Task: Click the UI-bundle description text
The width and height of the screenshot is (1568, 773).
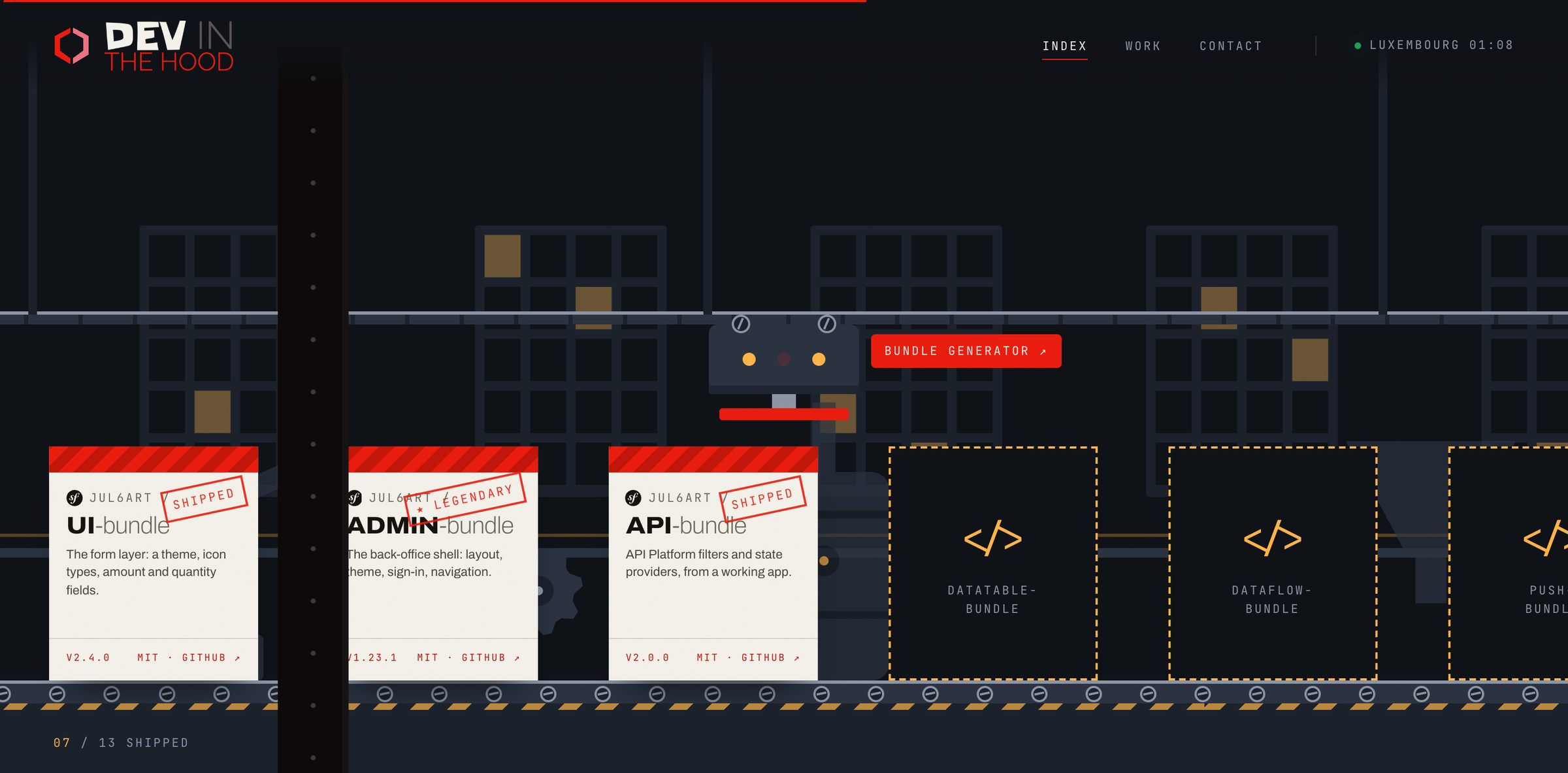Action: pos(146,572)
